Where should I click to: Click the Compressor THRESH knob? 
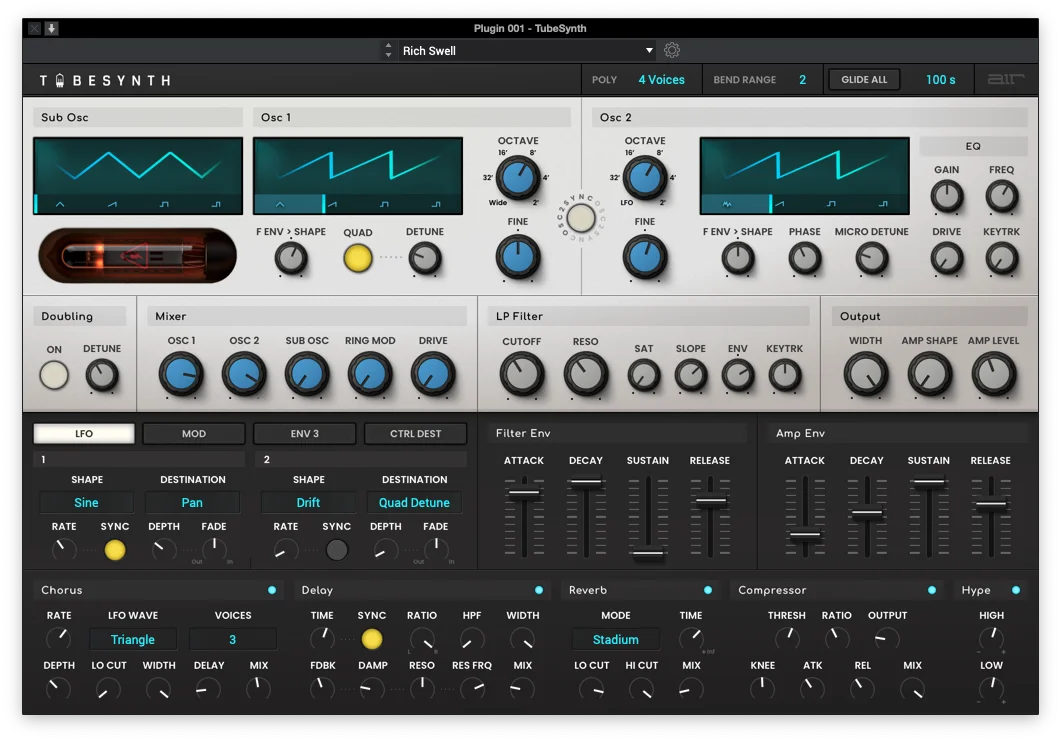point(786,637)
